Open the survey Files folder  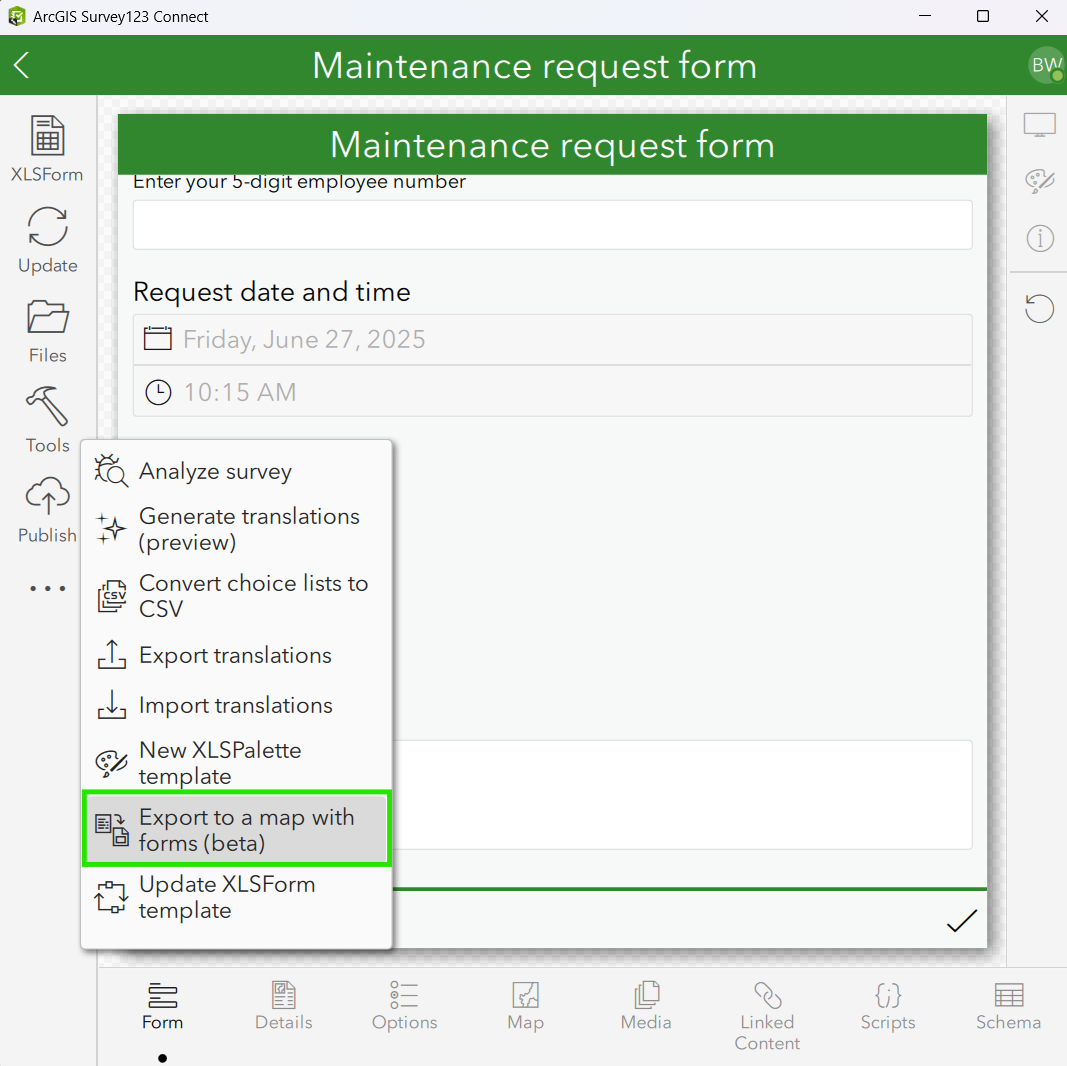pyautogui.click(x=47, y=331)
